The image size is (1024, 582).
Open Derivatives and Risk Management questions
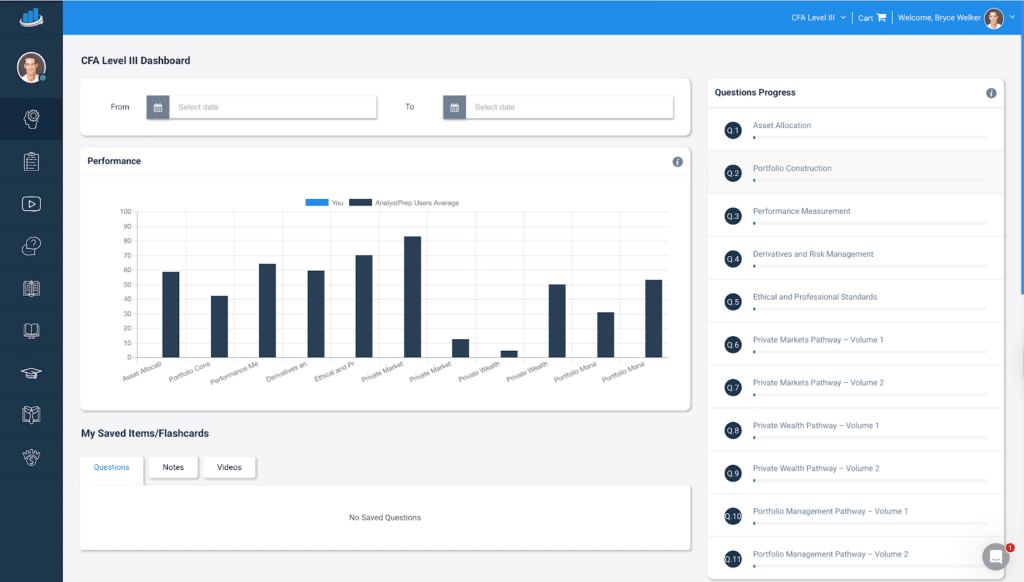(812, 254)
